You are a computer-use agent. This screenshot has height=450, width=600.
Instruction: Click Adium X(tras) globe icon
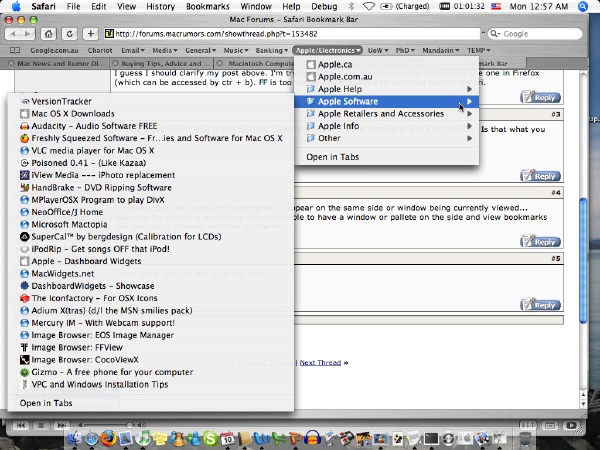tap(24, 310)
